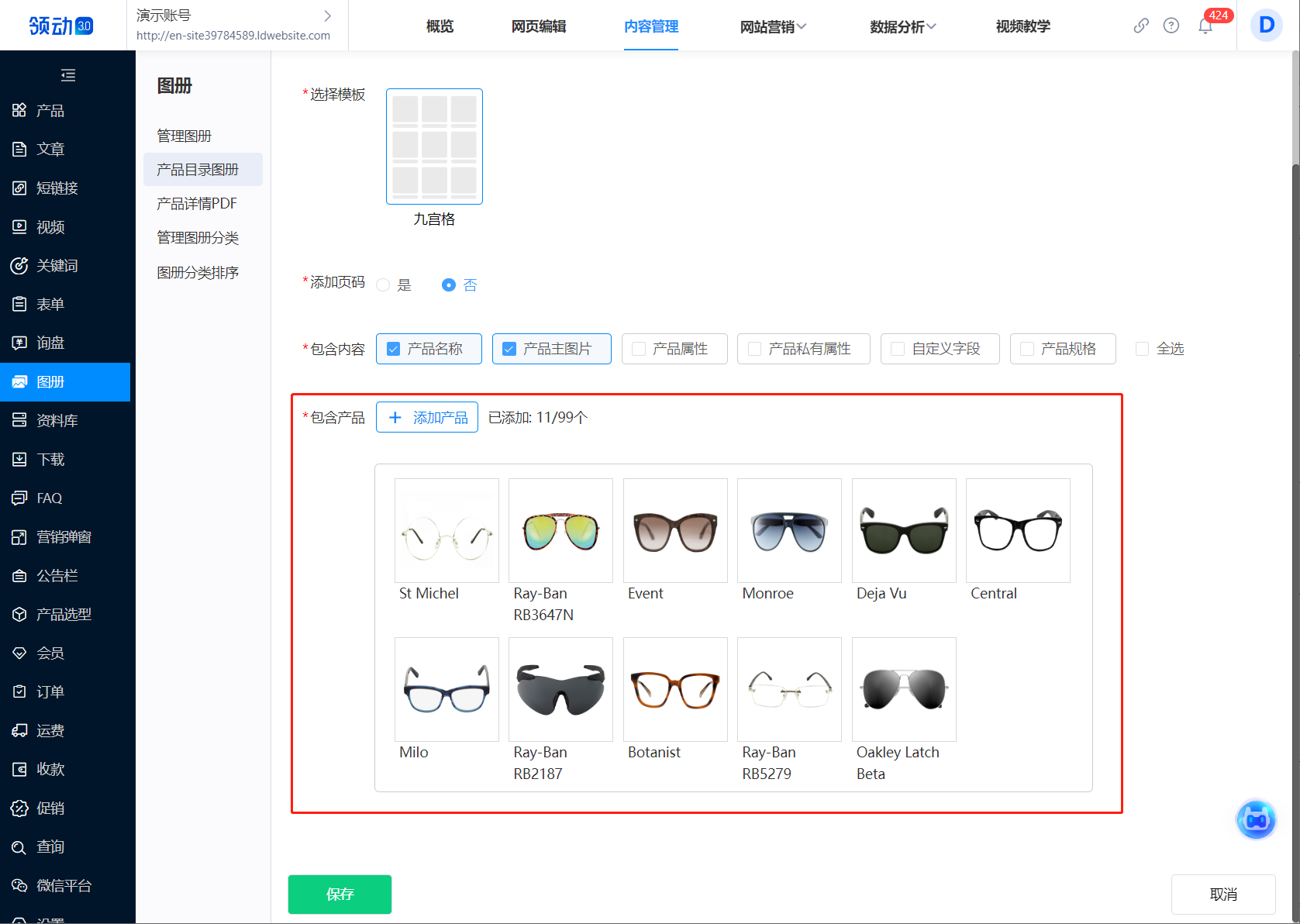Click the user avatar D icon
Screen dimensions: 1300x924
click(x=1266, y=26)
